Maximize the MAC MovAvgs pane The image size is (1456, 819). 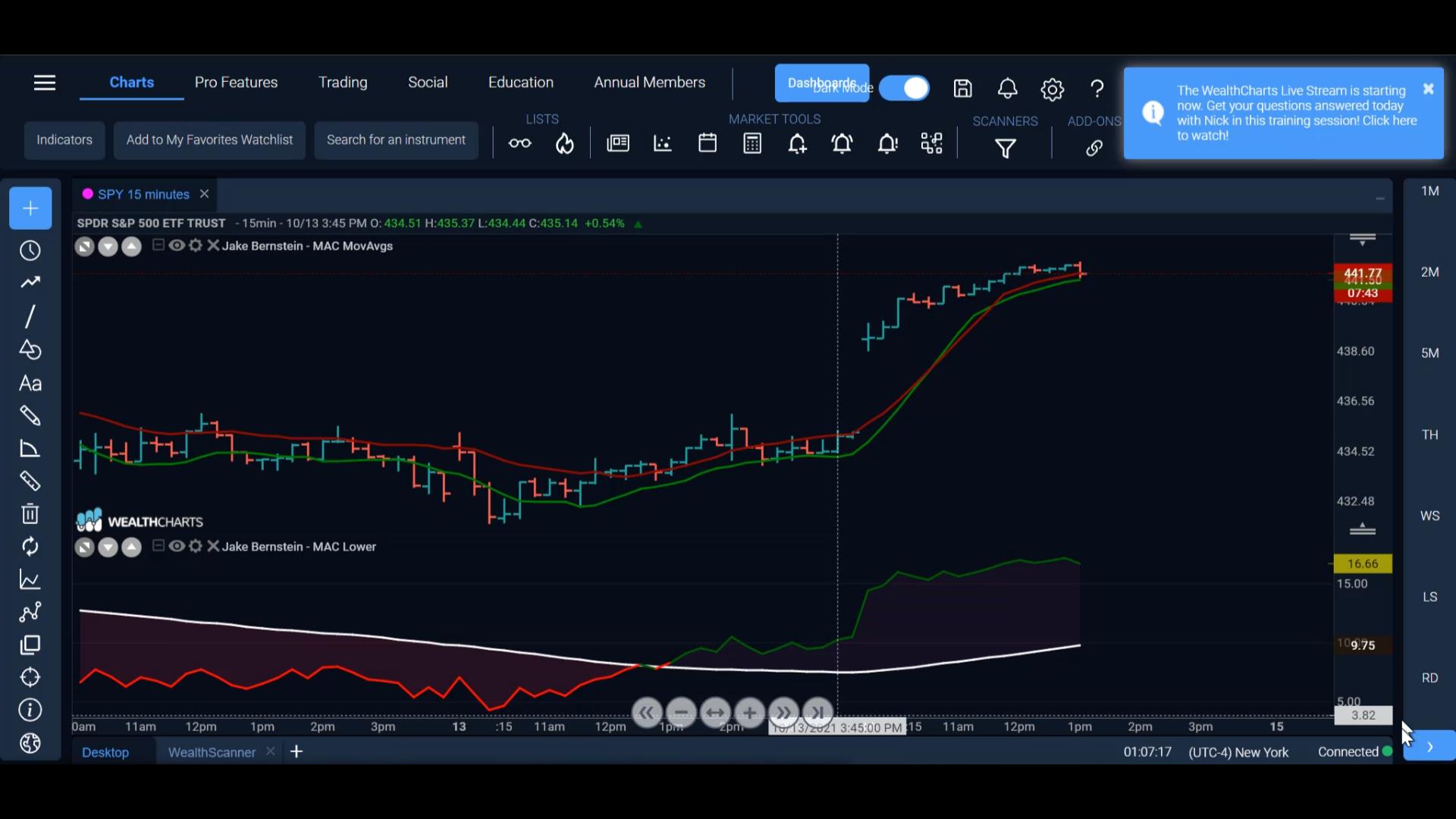(84, 246)
